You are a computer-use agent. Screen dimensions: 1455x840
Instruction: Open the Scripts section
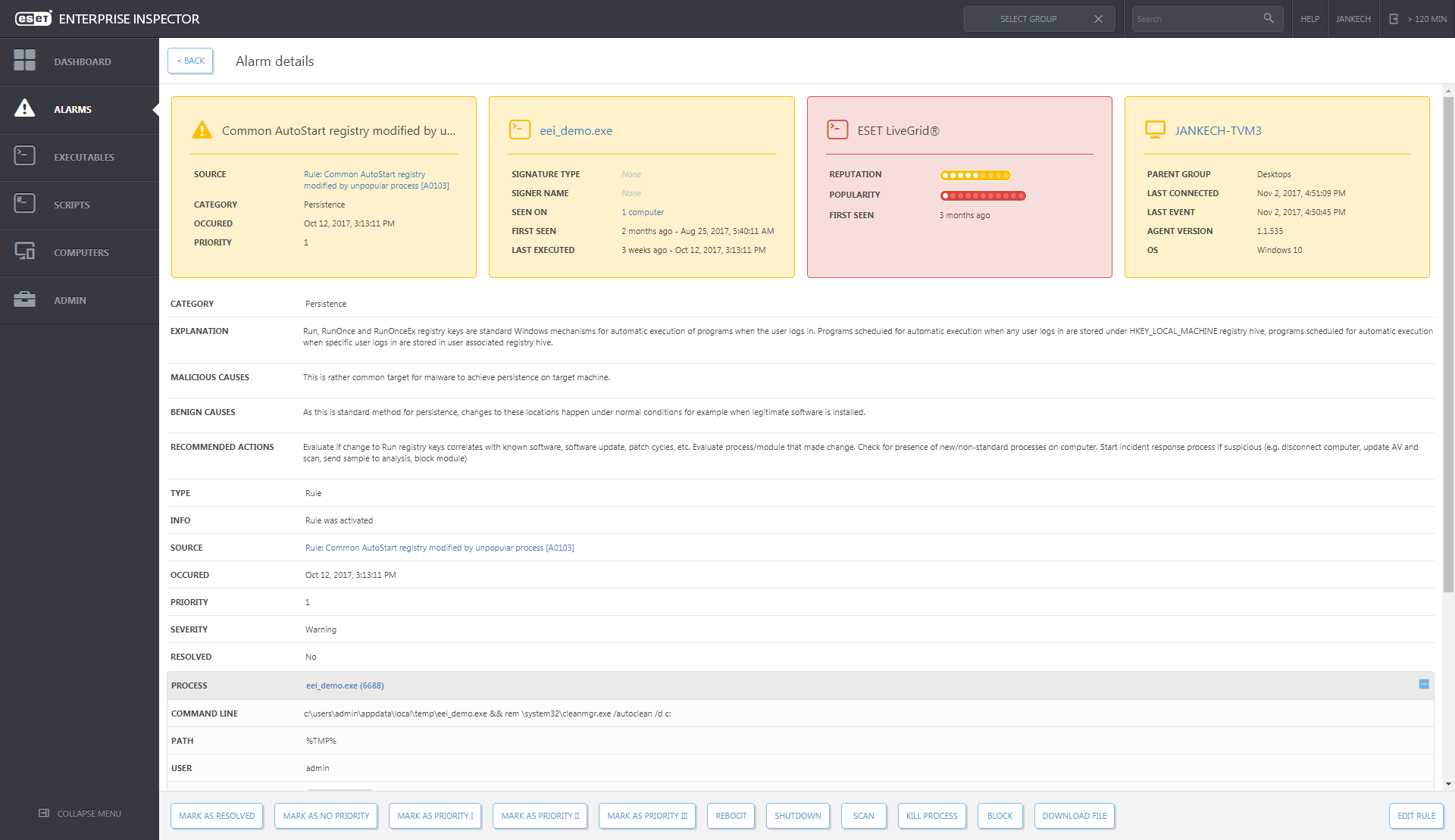[80, 205]
